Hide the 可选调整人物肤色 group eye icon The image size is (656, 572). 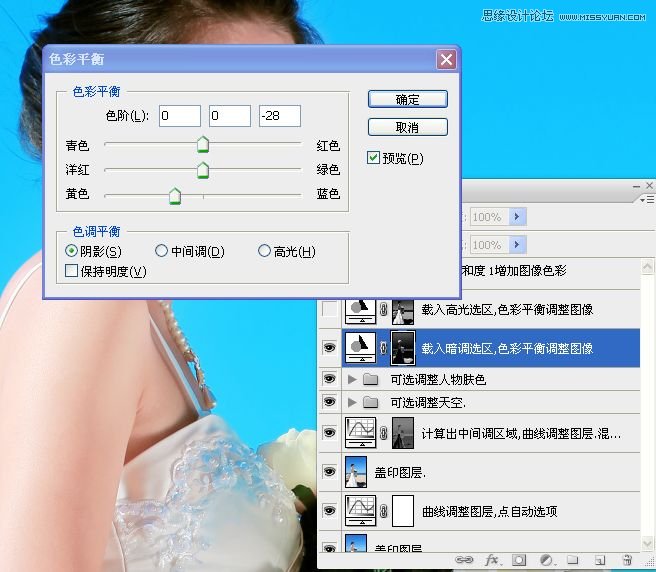[x=330, y=379]
